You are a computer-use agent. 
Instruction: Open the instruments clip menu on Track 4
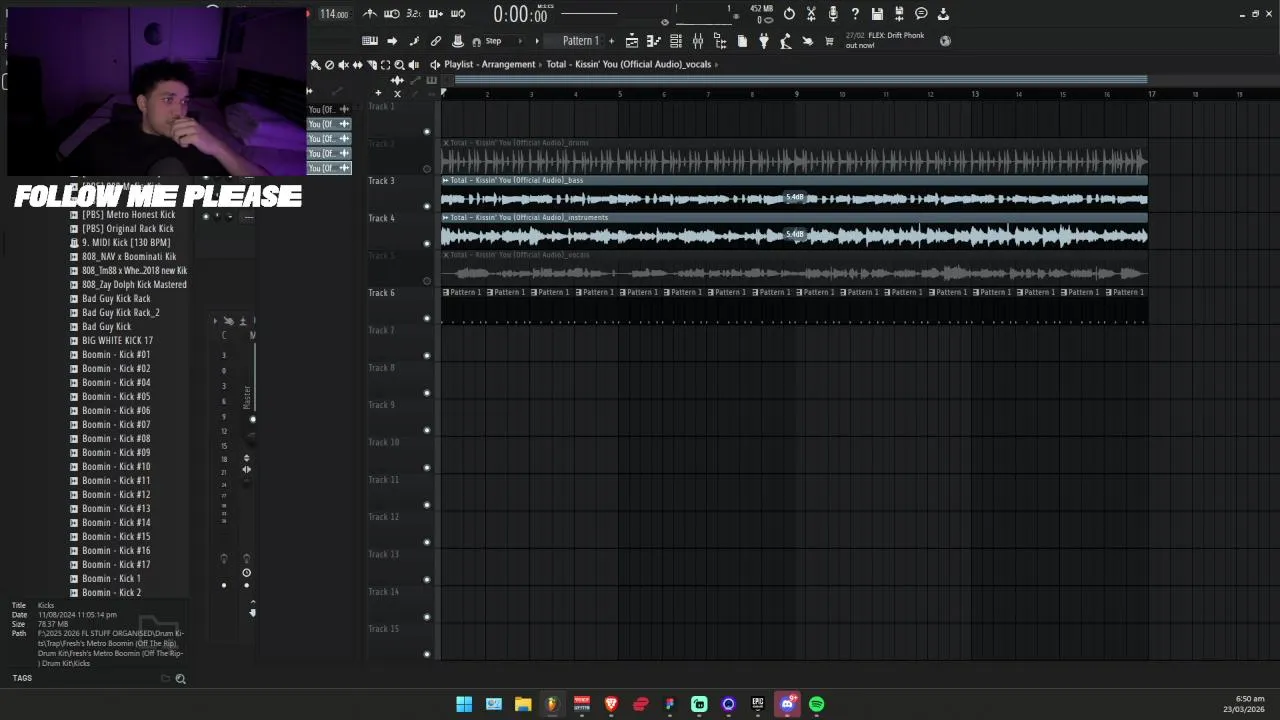445,217
